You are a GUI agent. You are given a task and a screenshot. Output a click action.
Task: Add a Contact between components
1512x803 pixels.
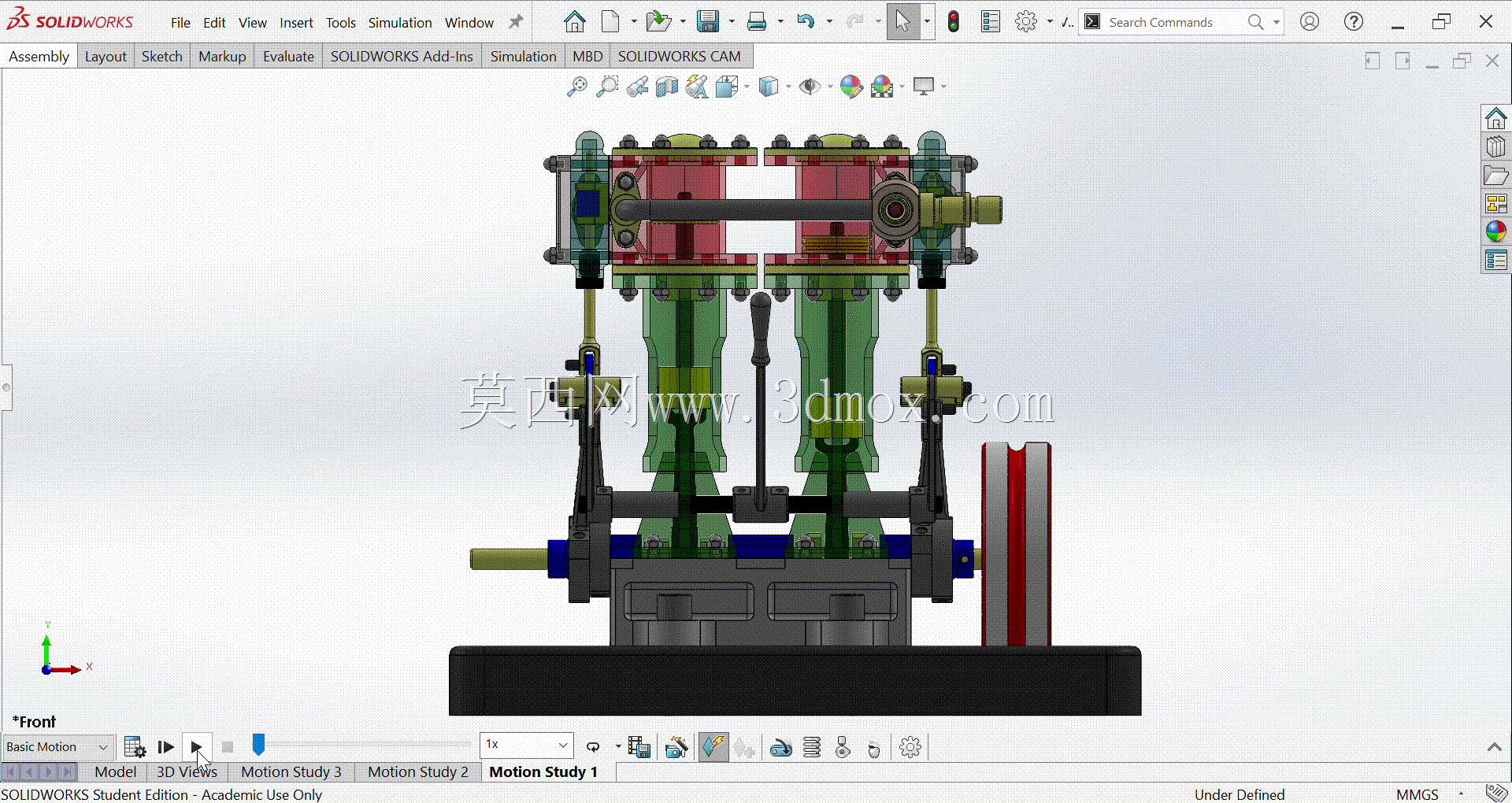tap(843, 747)
